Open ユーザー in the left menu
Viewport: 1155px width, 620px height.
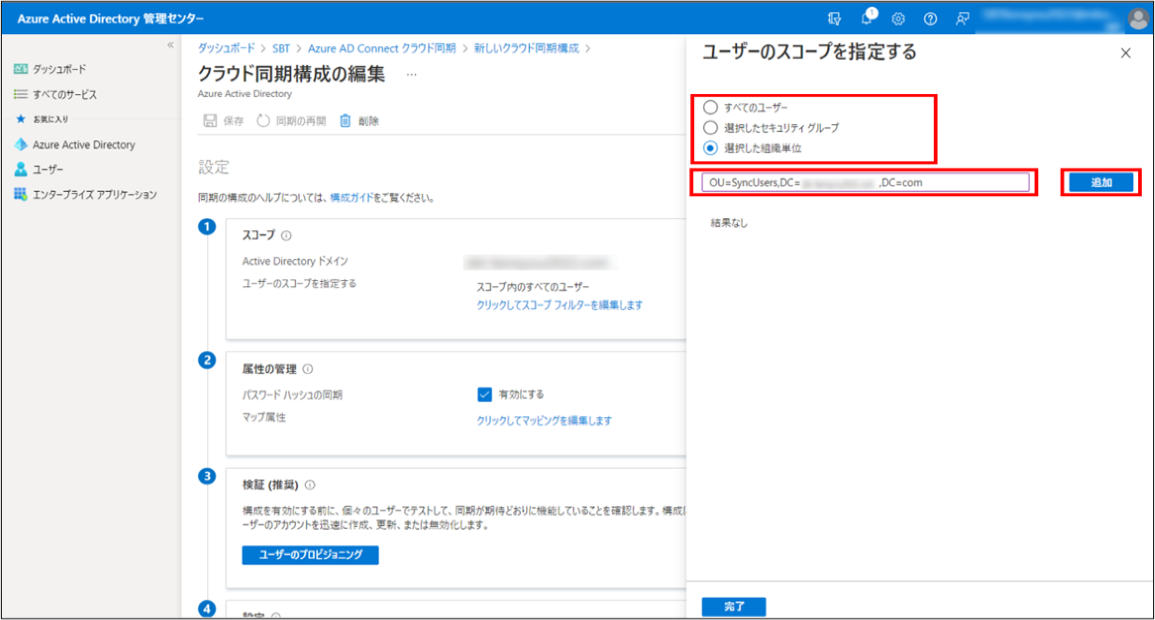(x=39, y=169)
